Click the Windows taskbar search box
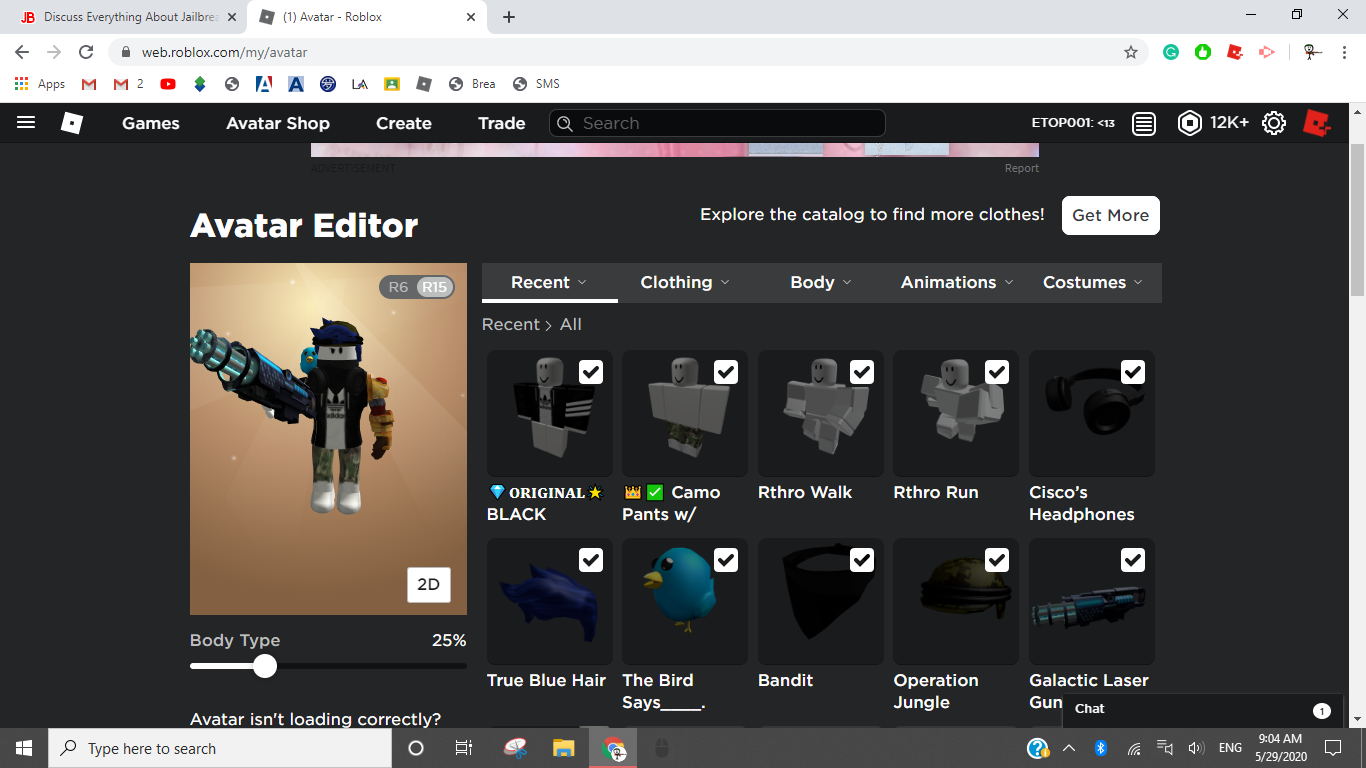The width and height of the screenshot is (1366, 768). 220,748
